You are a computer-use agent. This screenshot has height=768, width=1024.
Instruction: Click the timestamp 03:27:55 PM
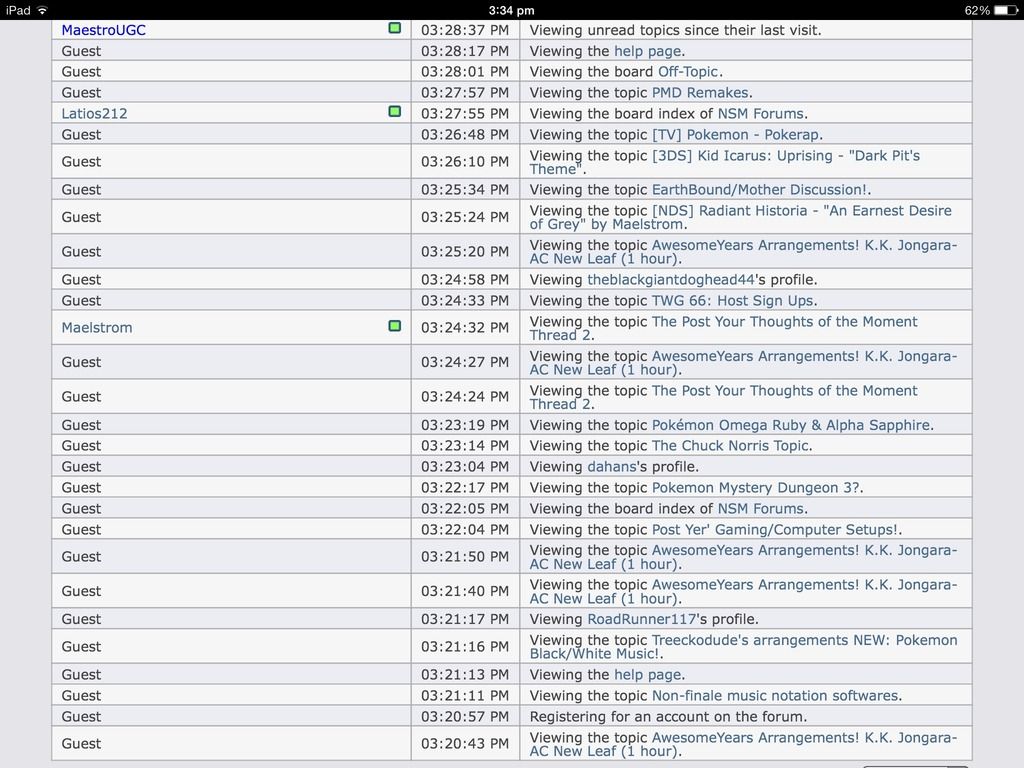(464, 114)
